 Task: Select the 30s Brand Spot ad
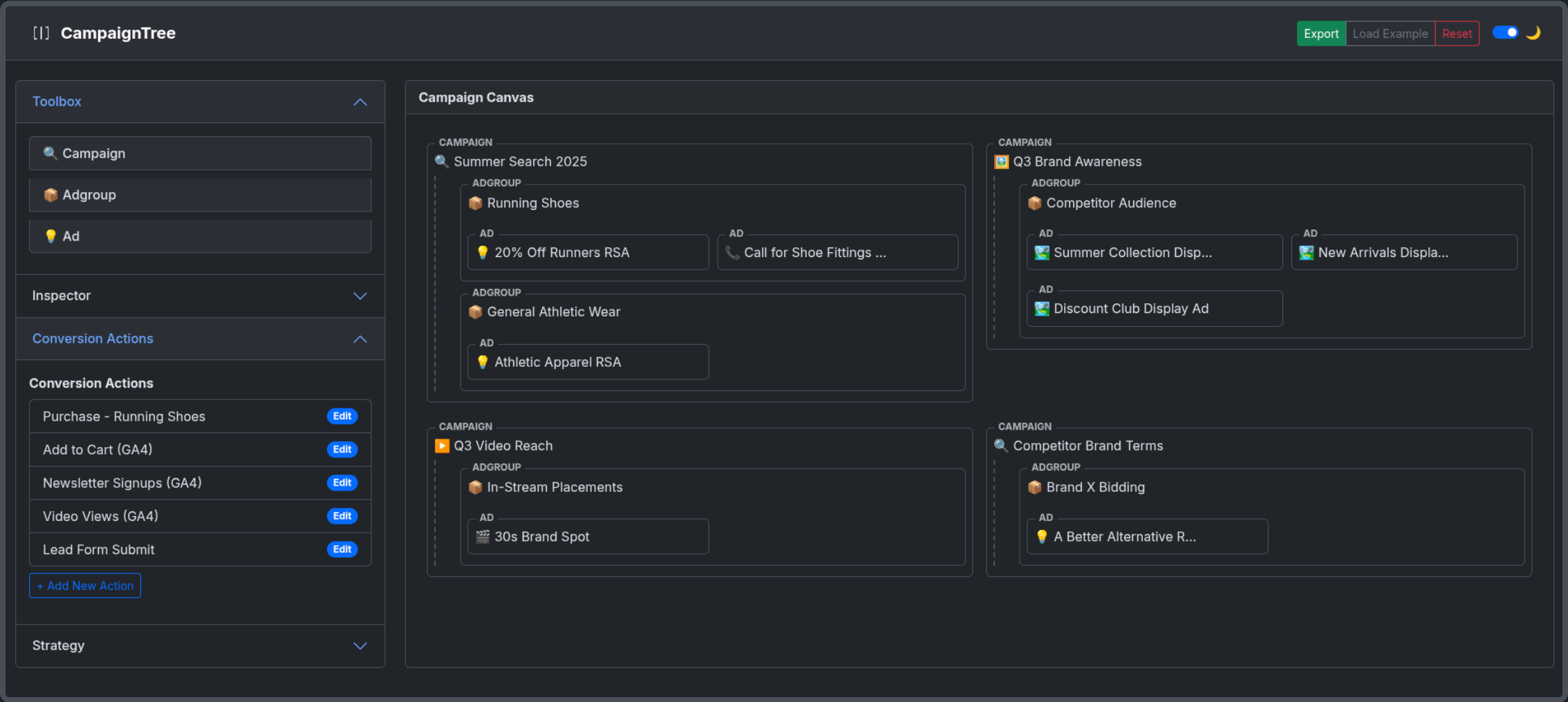(588, 537)
